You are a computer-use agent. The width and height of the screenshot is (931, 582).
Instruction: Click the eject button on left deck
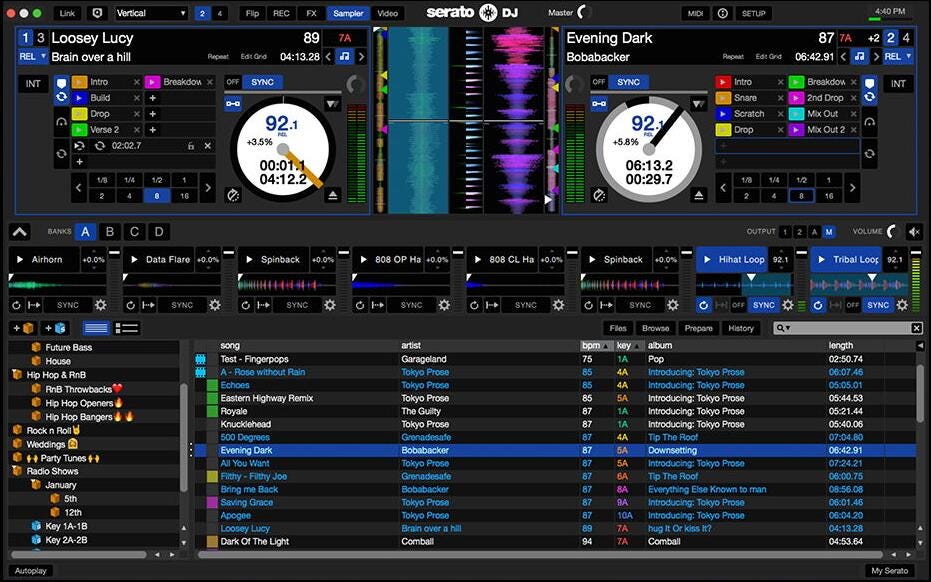tap(332, 195)
